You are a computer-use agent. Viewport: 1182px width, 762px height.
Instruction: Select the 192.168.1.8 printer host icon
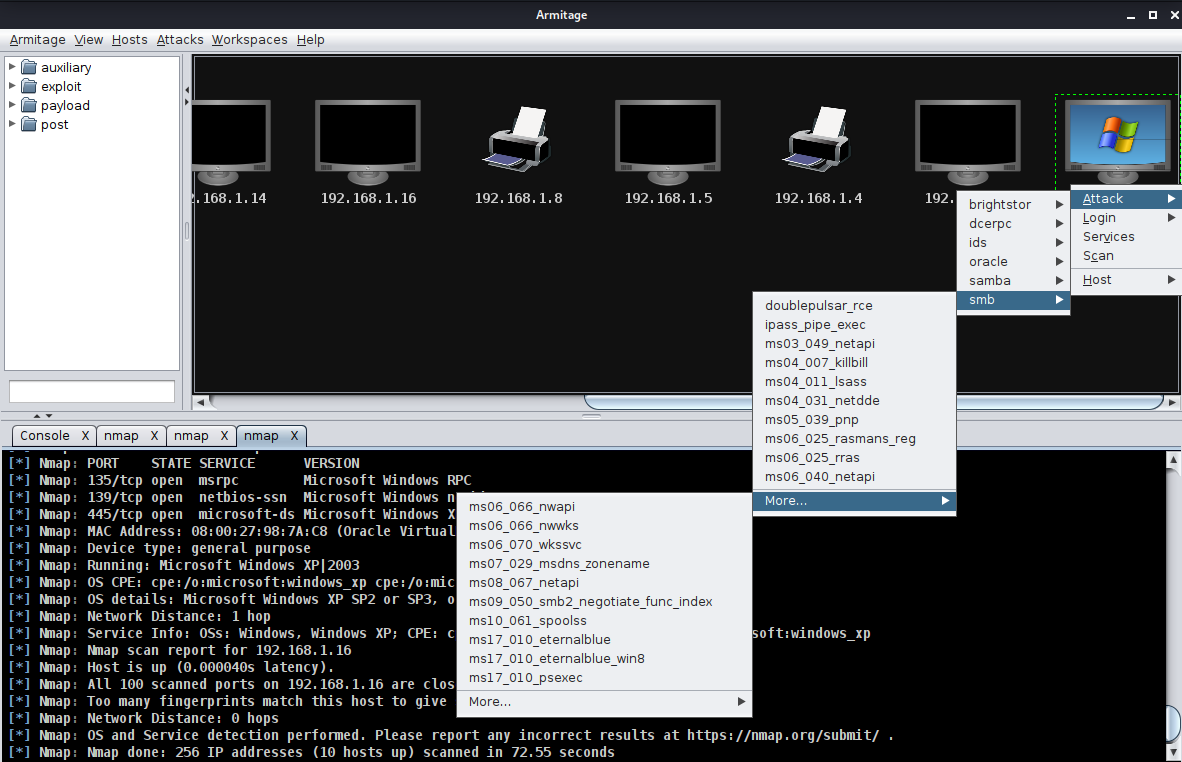coord(517,138)
